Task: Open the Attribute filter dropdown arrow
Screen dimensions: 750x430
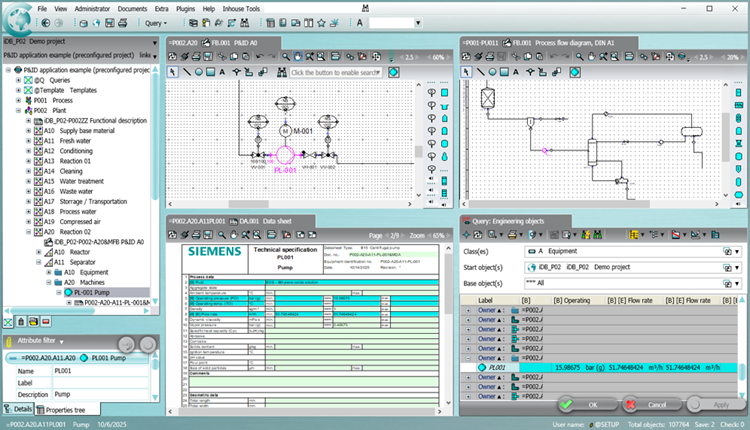Action: 62,342
